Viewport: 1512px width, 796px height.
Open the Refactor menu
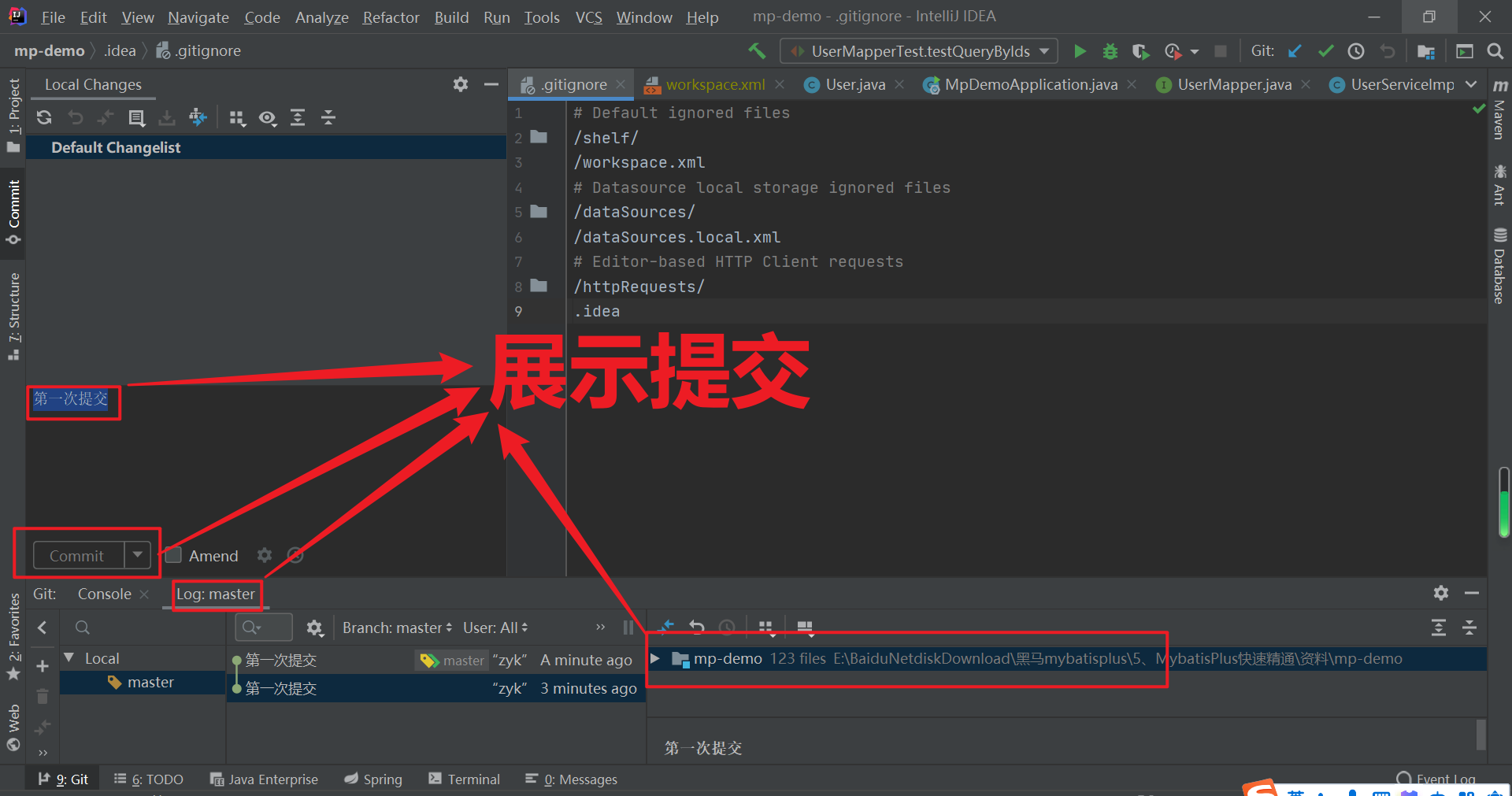(x=391, y=17)
